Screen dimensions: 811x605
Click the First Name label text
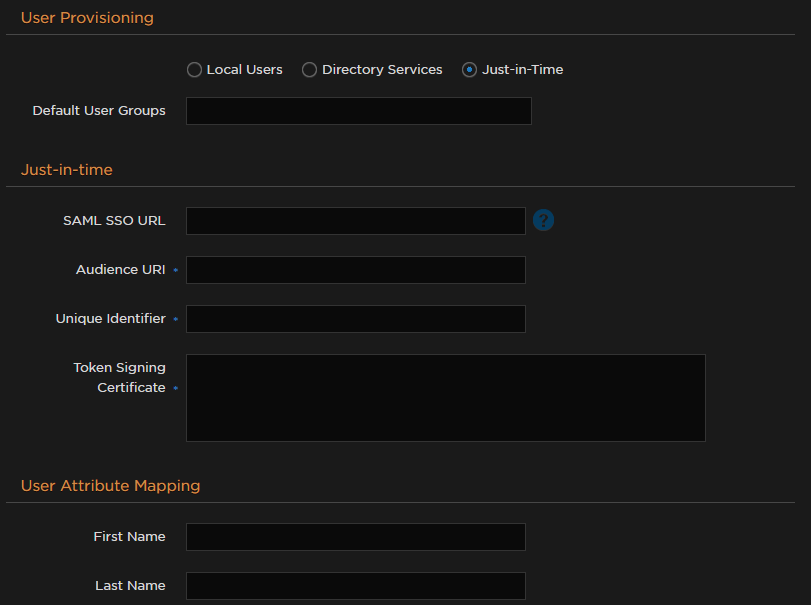pyautogui.click(x=129, y=537)
